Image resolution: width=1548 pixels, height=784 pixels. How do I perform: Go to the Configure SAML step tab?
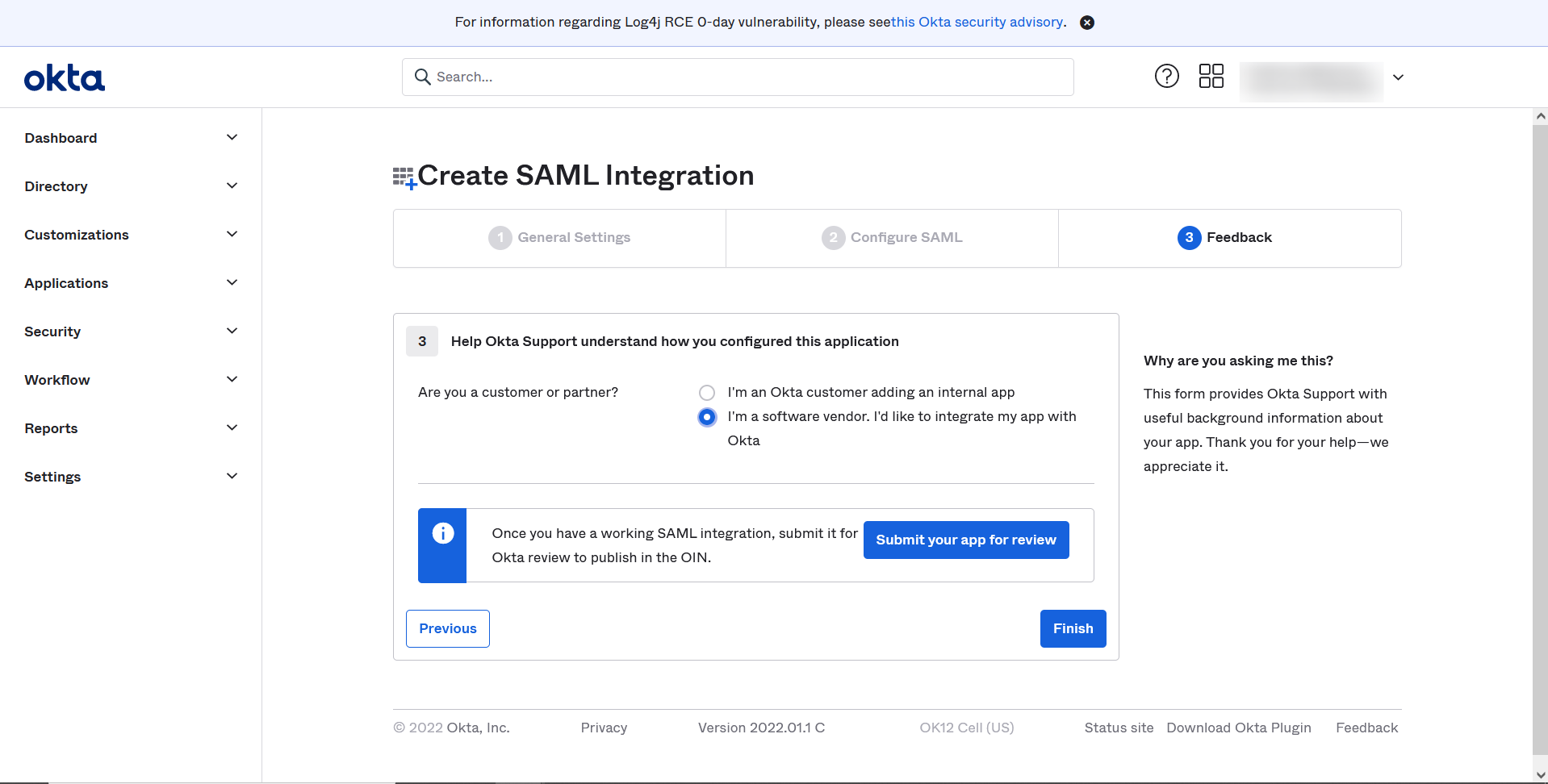(892, 238)
